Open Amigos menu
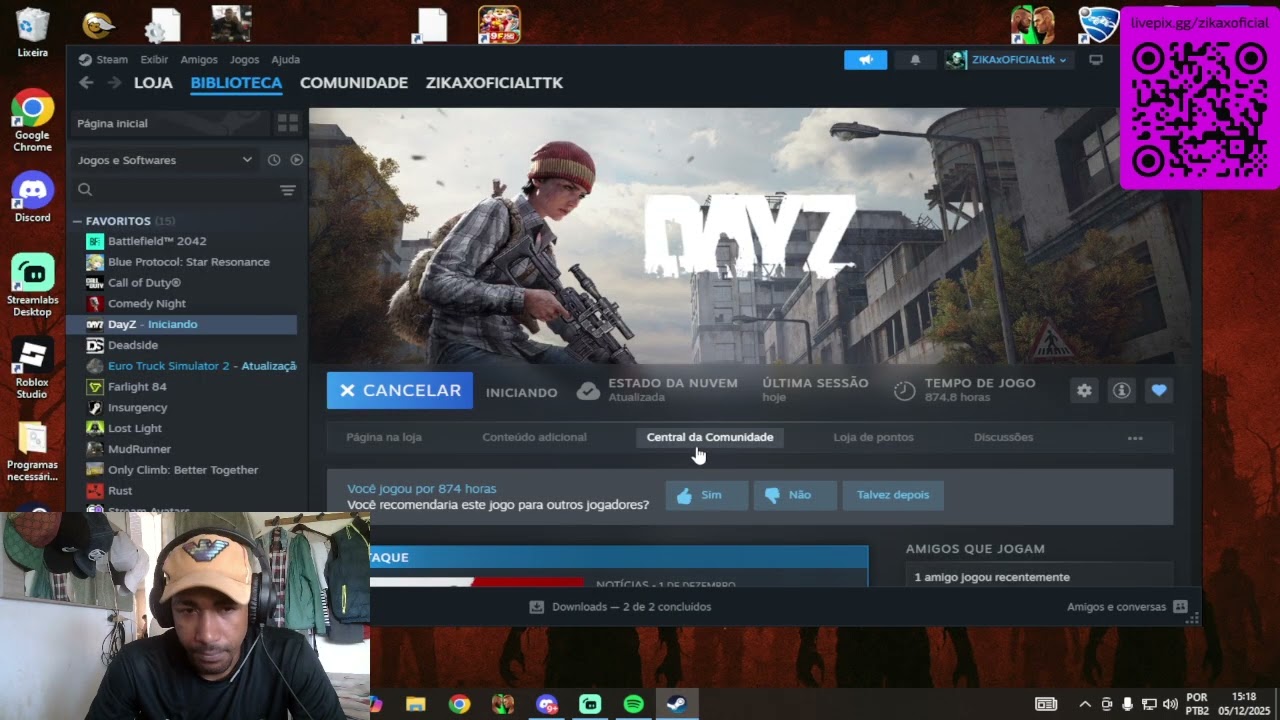 [x=199, y=60]
